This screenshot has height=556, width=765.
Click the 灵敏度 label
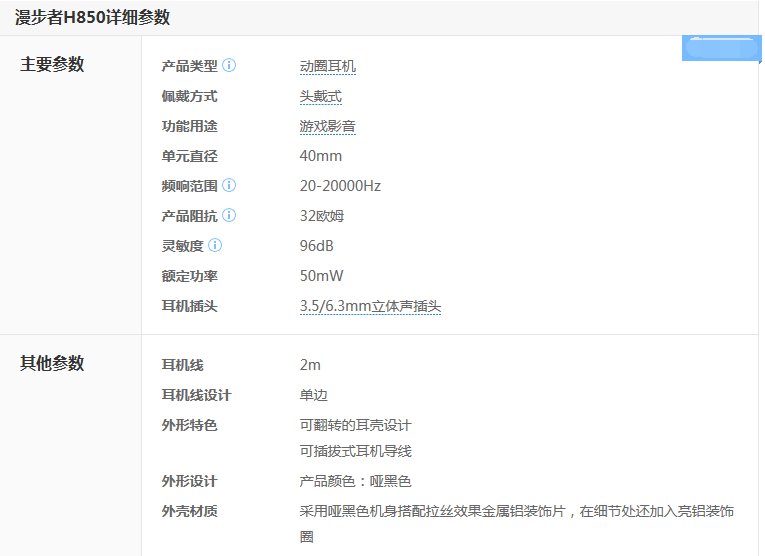click(x=182, y=246)
